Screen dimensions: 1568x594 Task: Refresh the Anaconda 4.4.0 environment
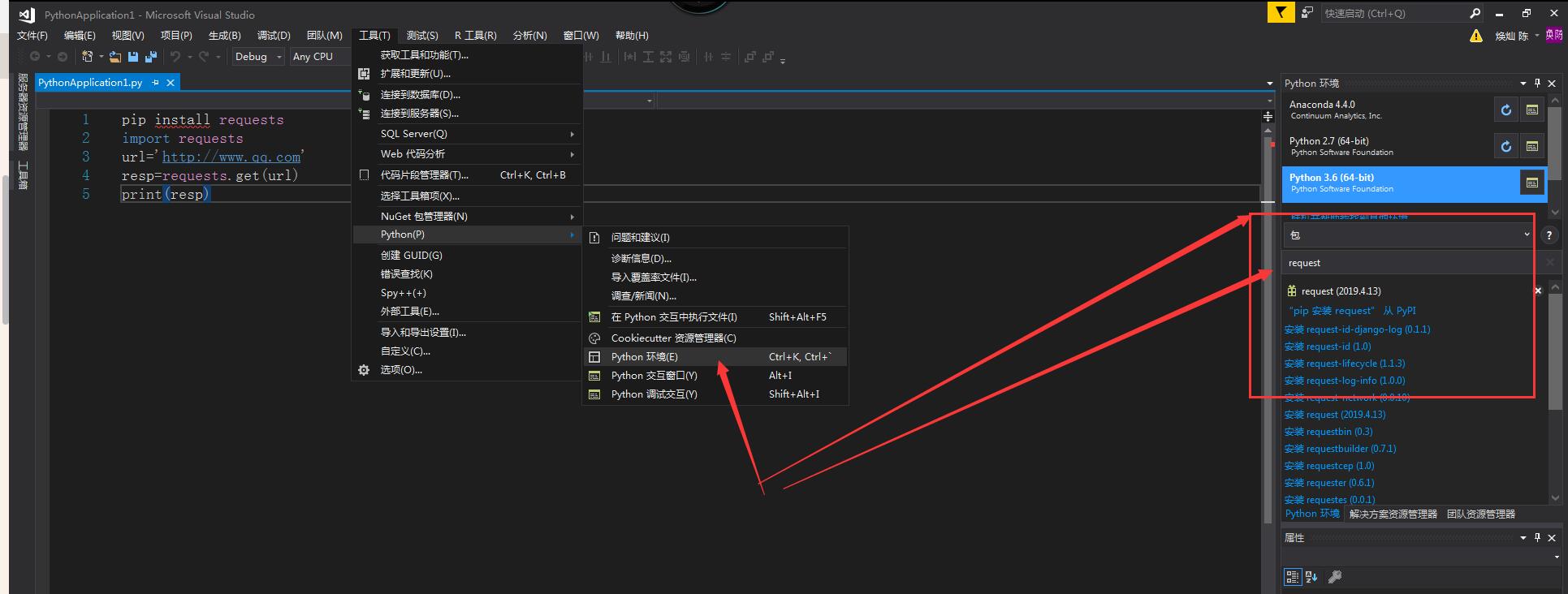(x=1505, y=110)
